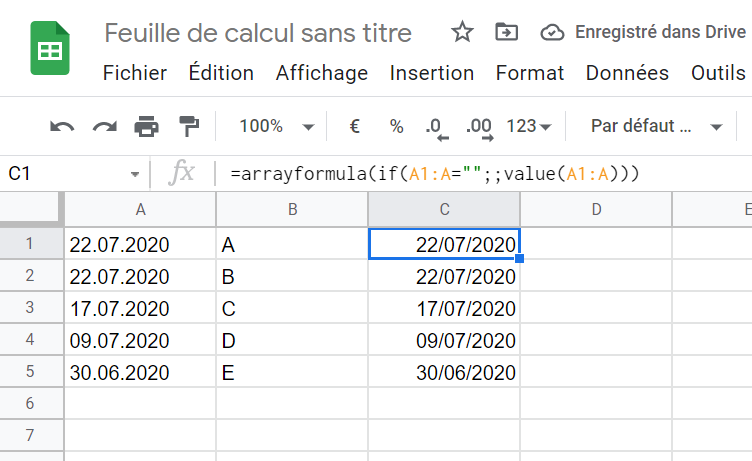Open the 123 number formats dropdown

click(x=529, y=126)
